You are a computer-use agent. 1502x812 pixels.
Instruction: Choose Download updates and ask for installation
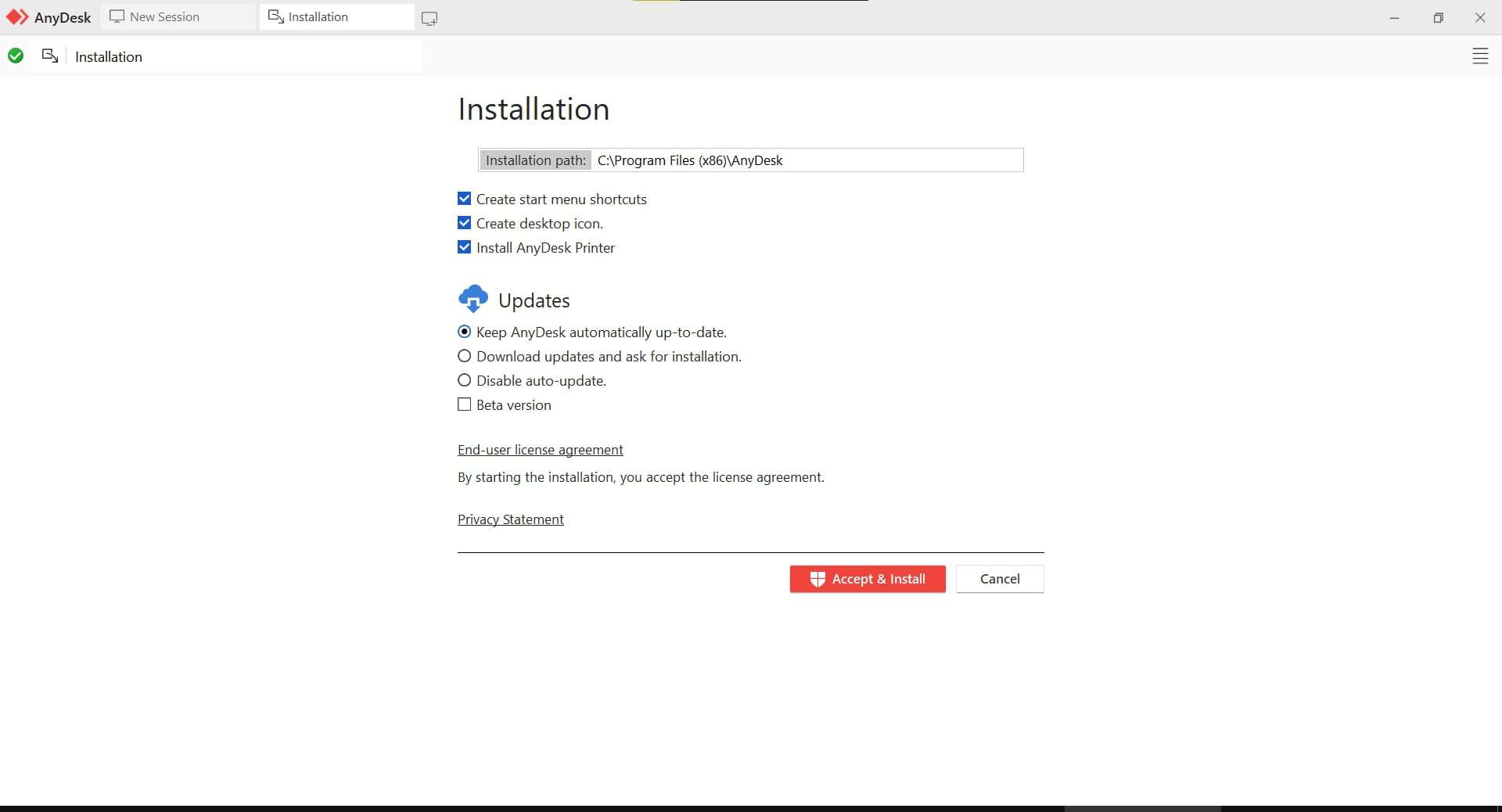[464, 356]
